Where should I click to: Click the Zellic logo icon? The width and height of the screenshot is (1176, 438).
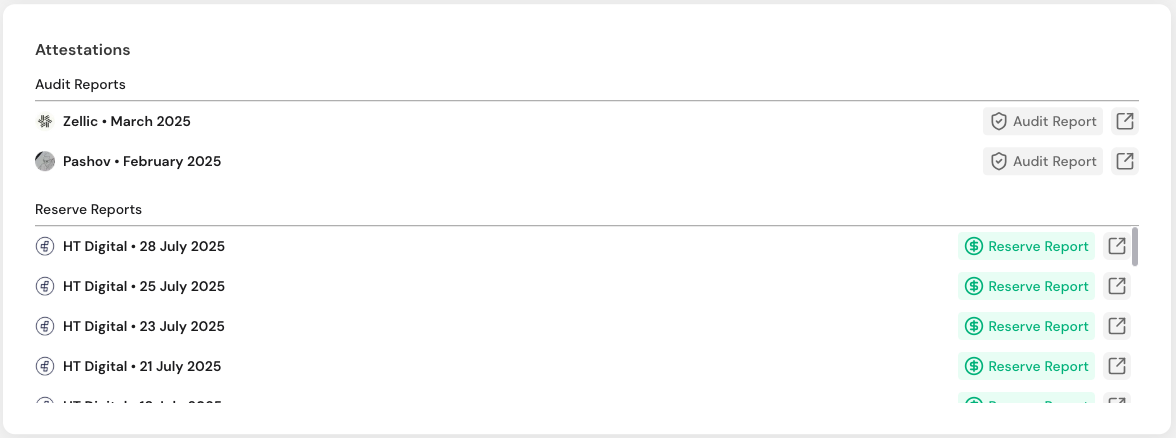tap(45, 122)
